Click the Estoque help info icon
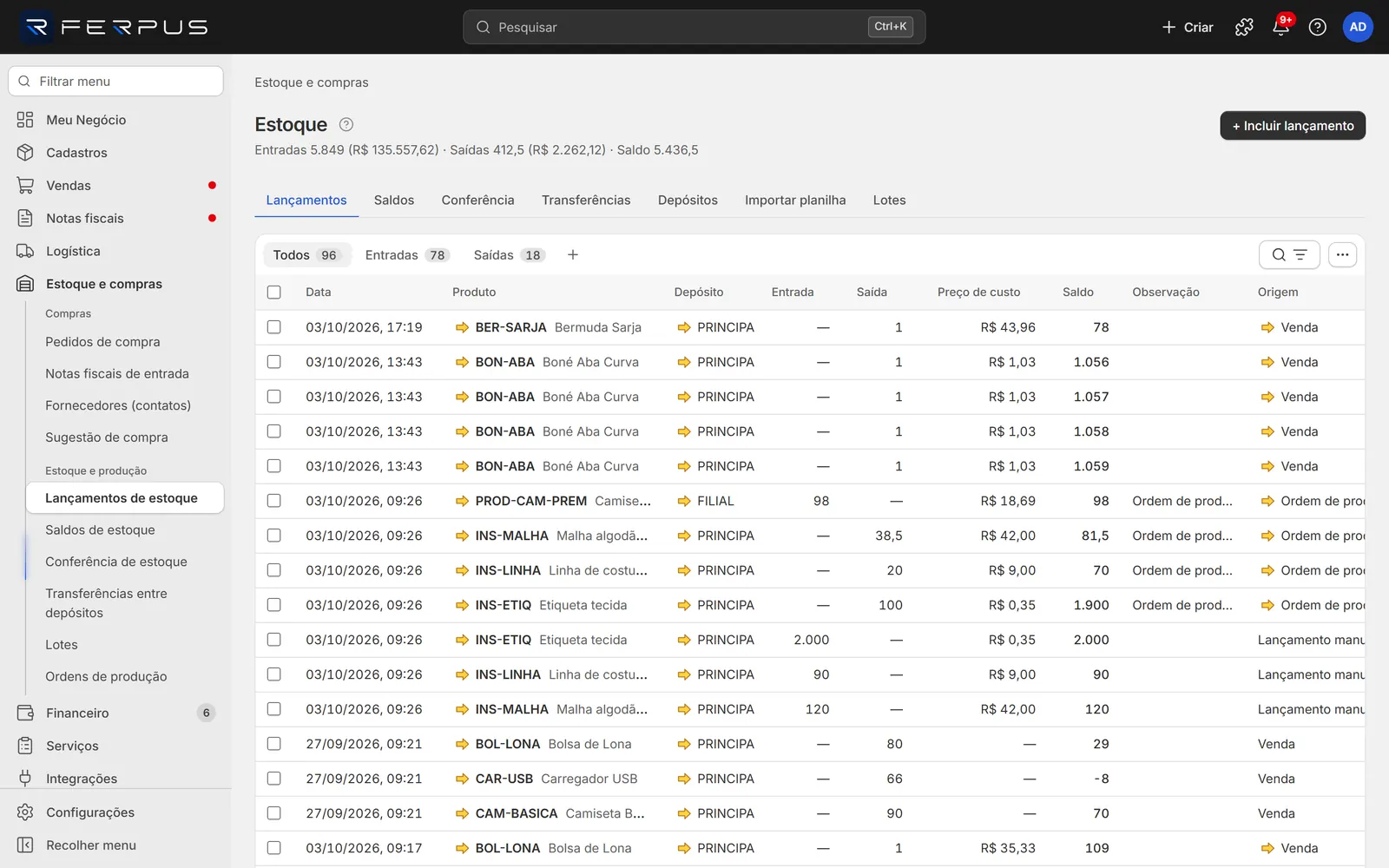Viewport: 1389px width, 868px height. [346, 124]
